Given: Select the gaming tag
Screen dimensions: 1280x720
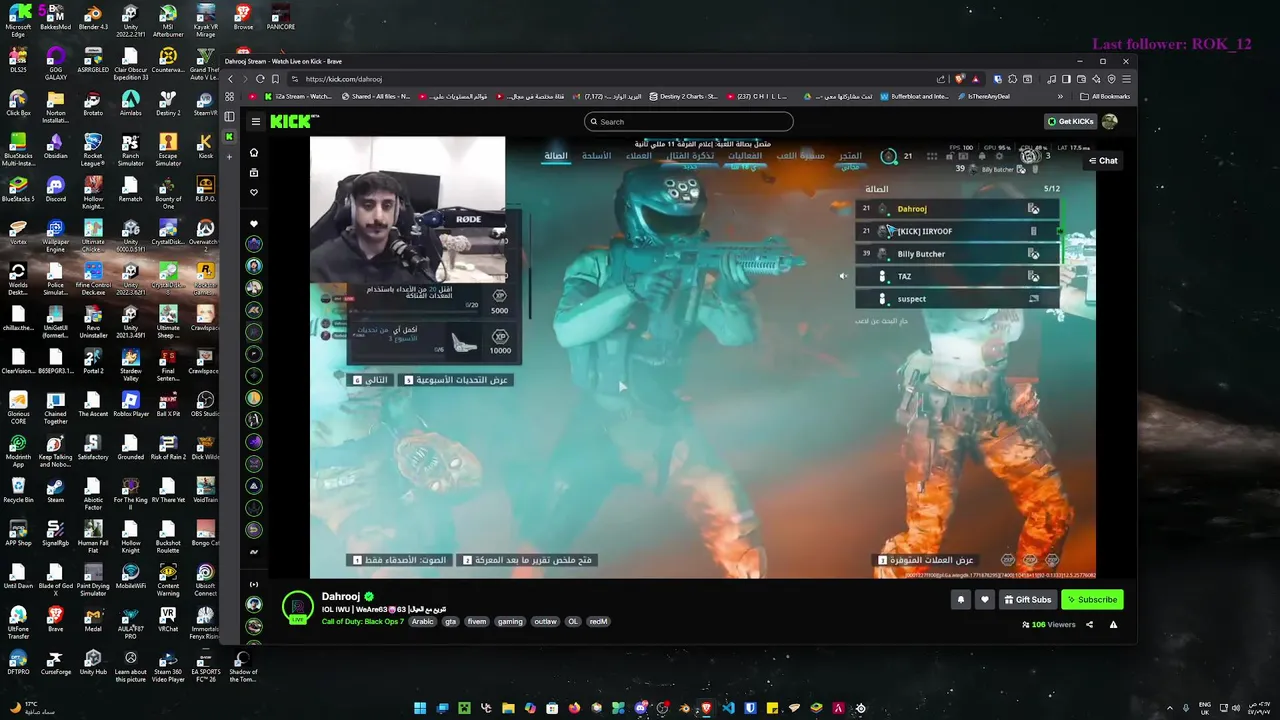Looking at the screenshot, I should click(x=510, y=621).
